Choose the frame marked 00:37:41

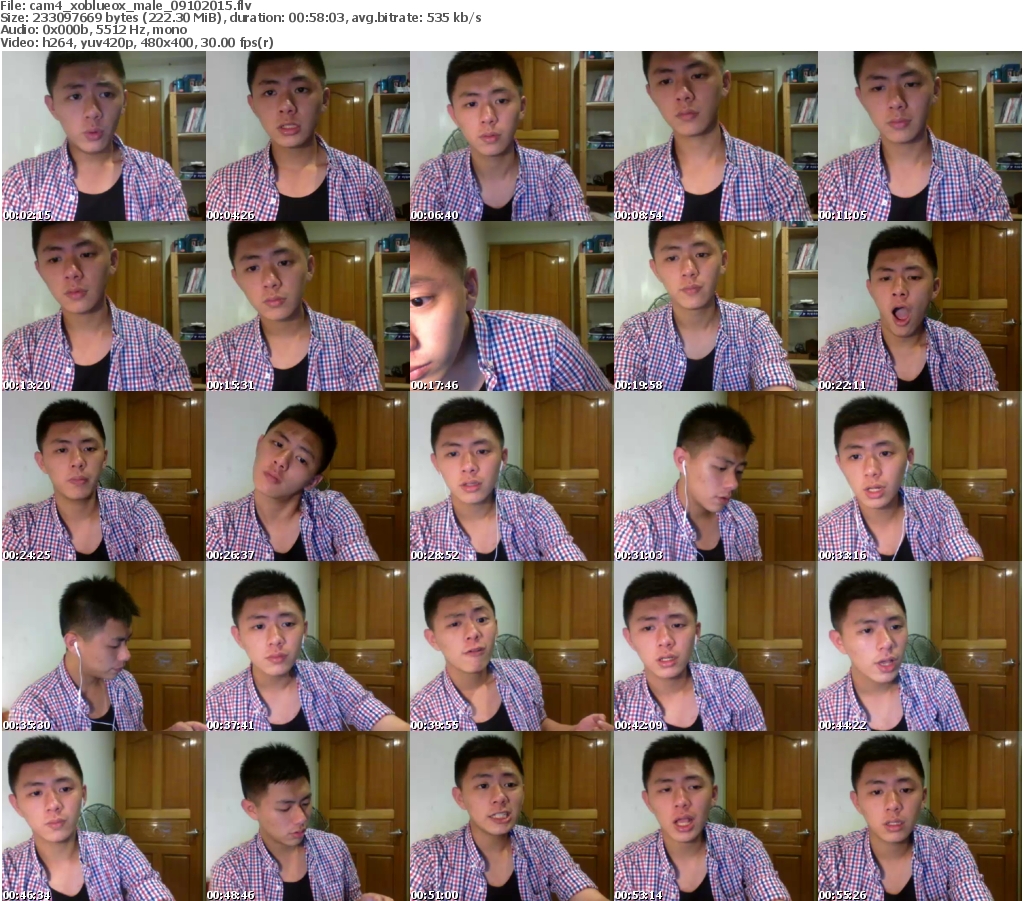click(x=308, y=646)
